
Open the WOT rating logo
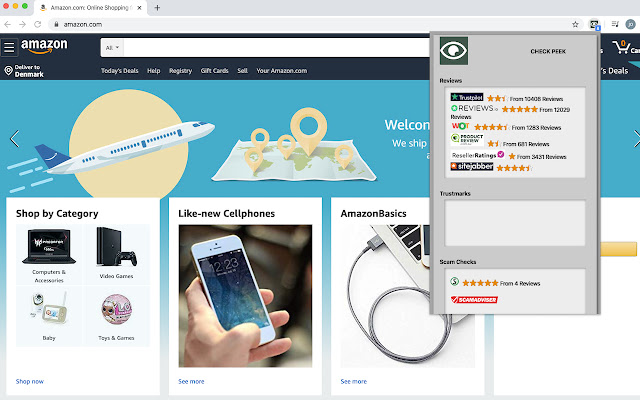pyautogui.click(x=460, y=126)
